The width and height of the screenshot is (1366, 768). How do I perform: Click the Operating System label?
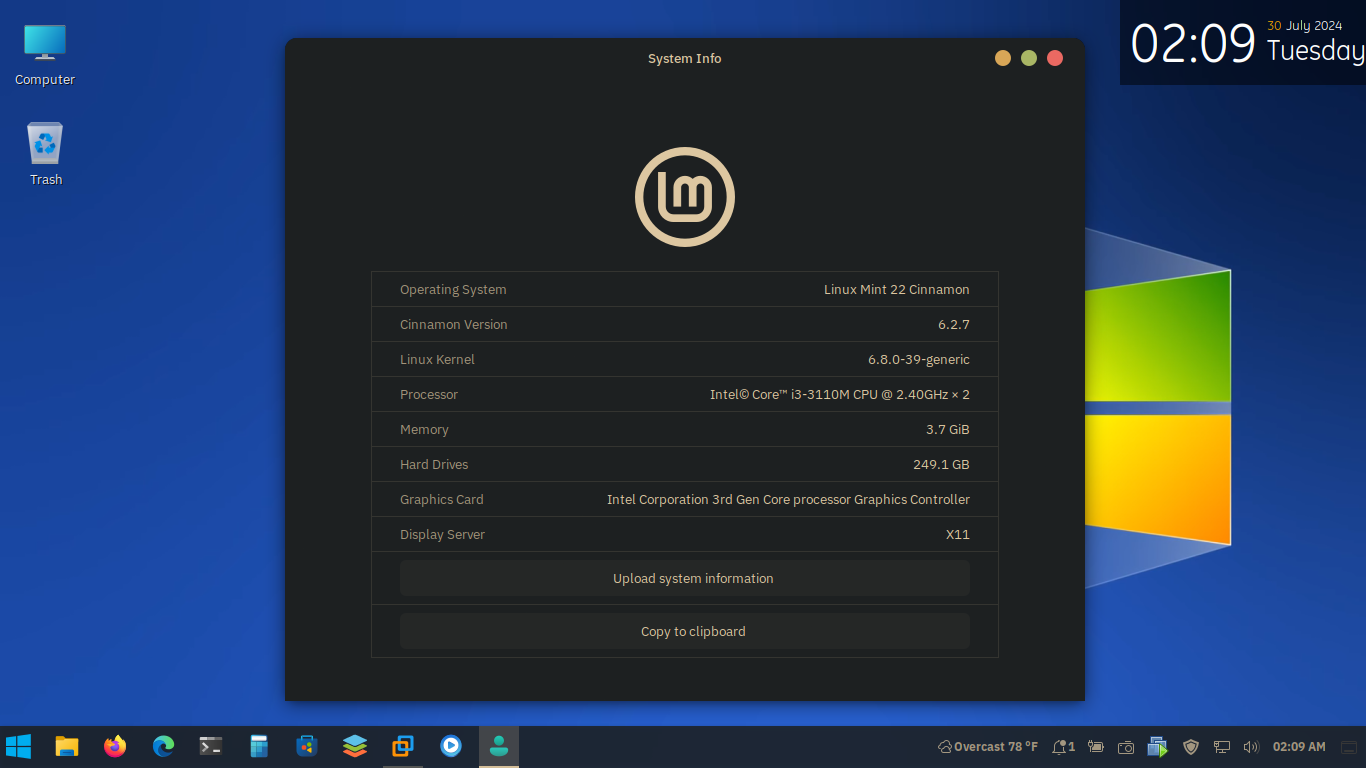pos(453,289)
